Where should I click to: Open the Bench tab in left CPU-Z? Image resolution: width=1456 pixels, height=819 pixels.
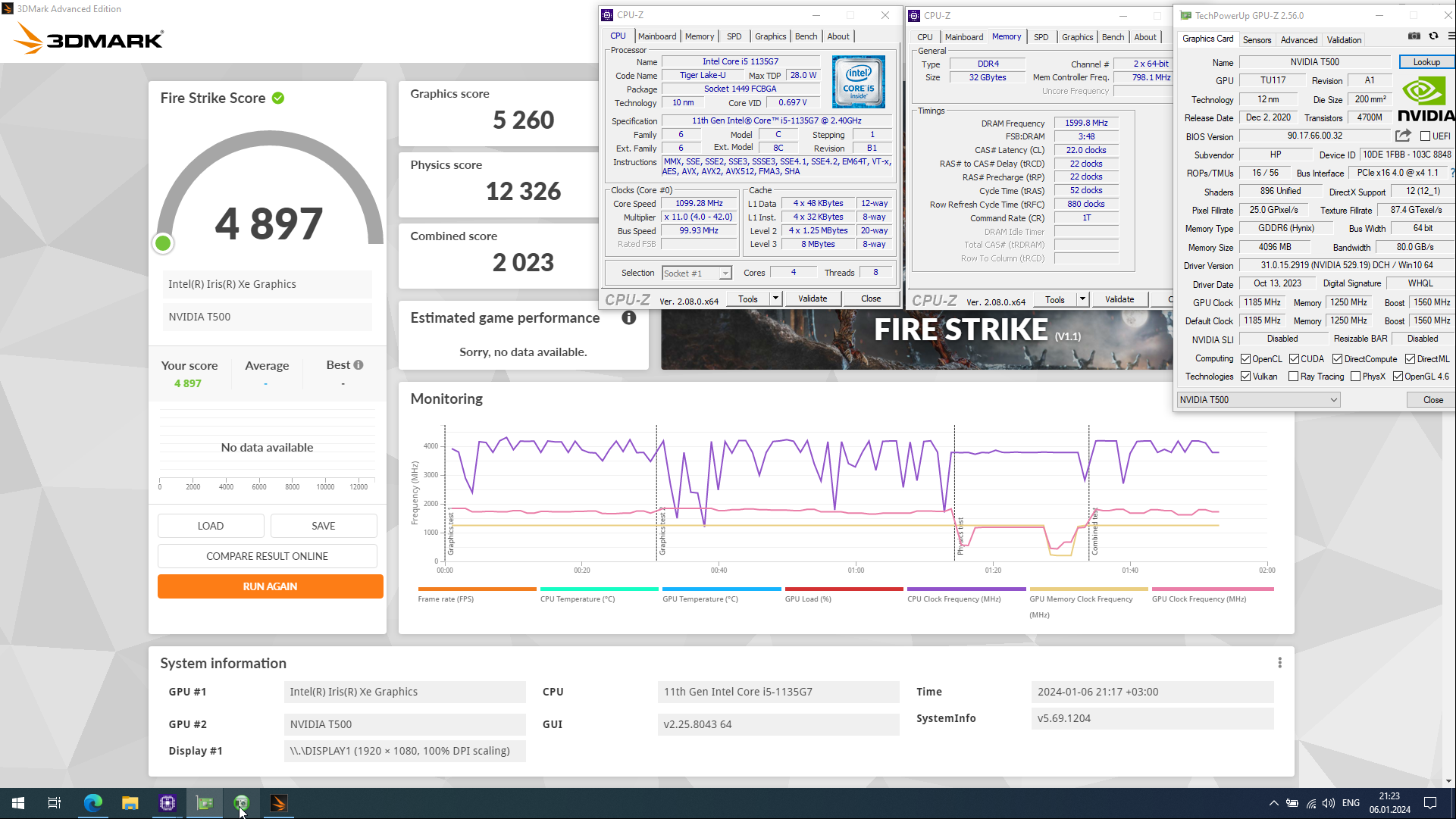click(x=806, y=36)
